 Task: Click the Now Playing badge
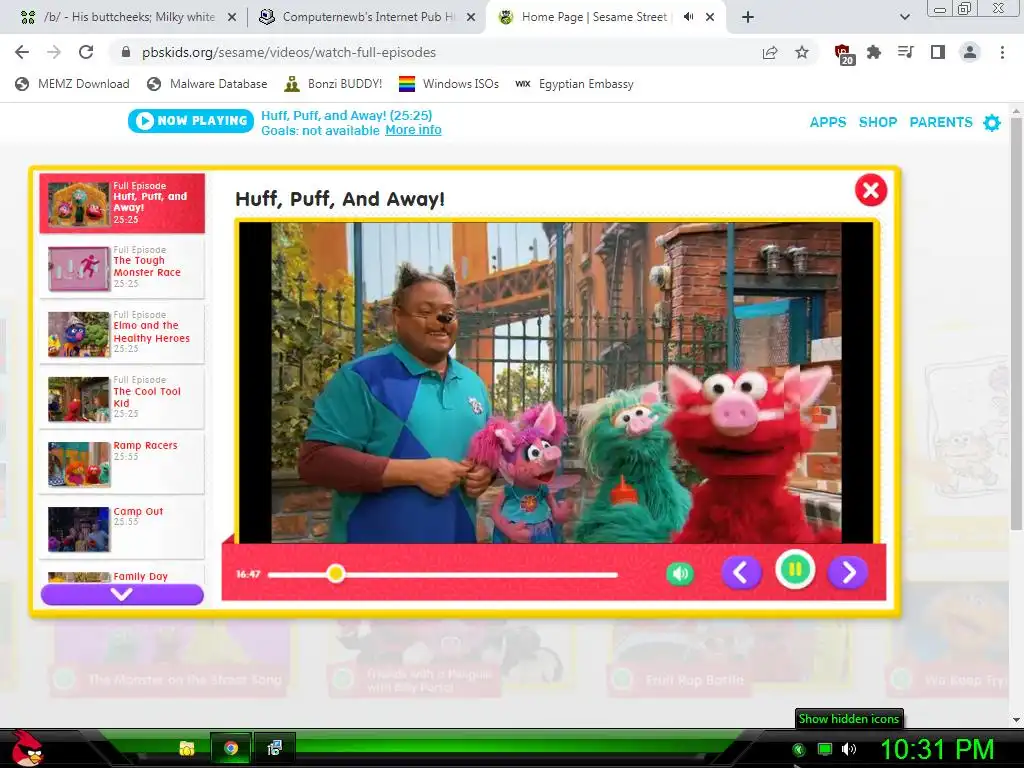click(x=191, y=121)
